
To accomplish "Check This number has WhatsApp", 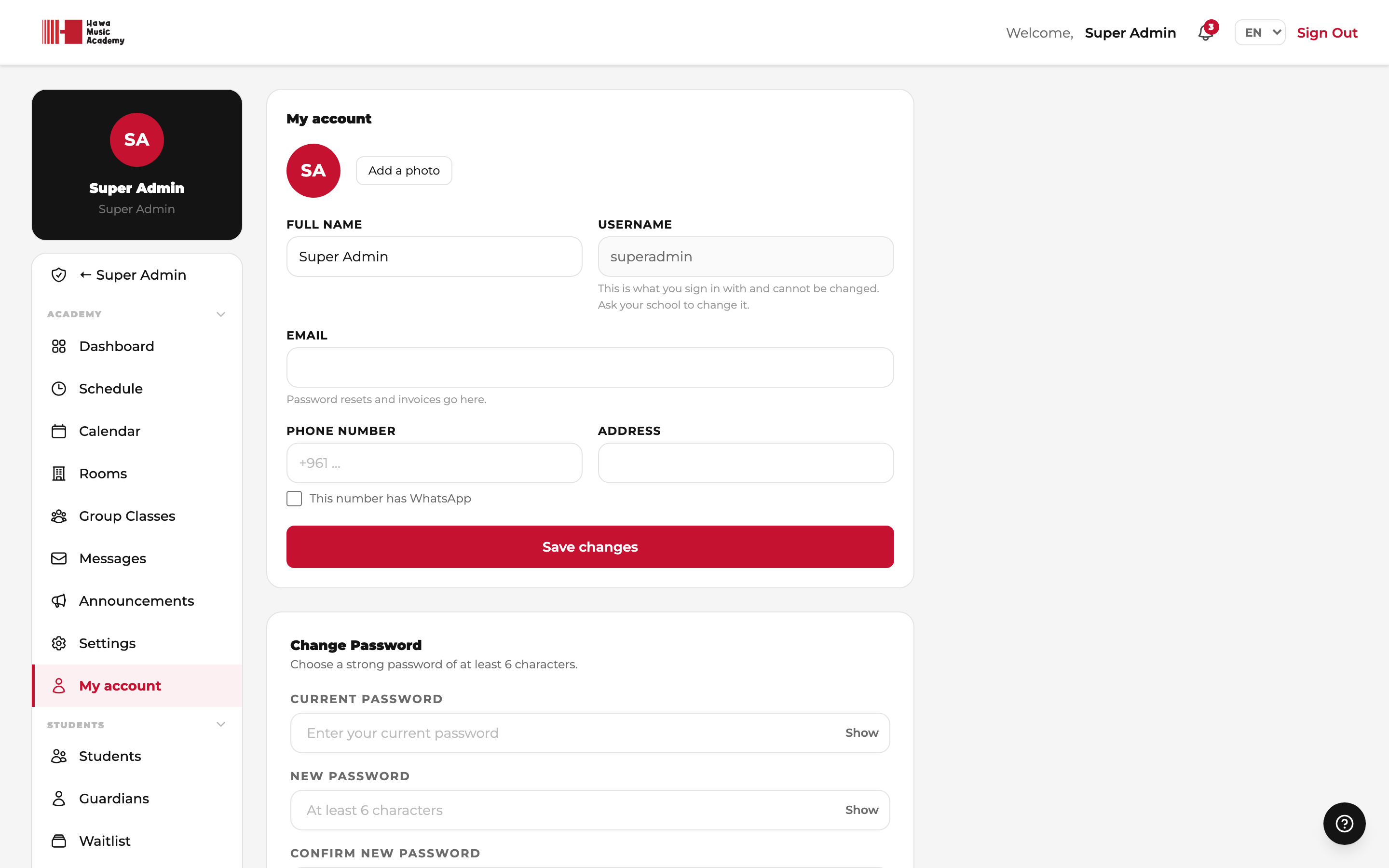I will [x=294, y=498].
